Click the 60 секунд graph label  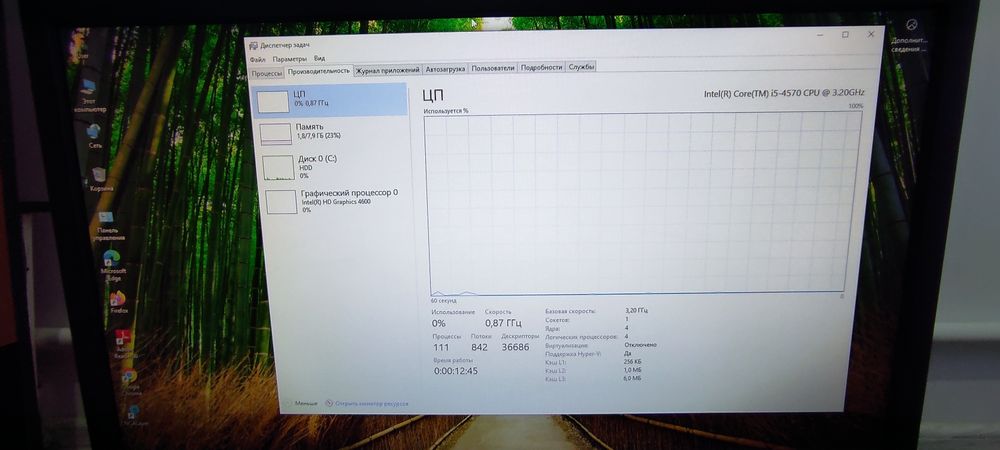(443, 300)
